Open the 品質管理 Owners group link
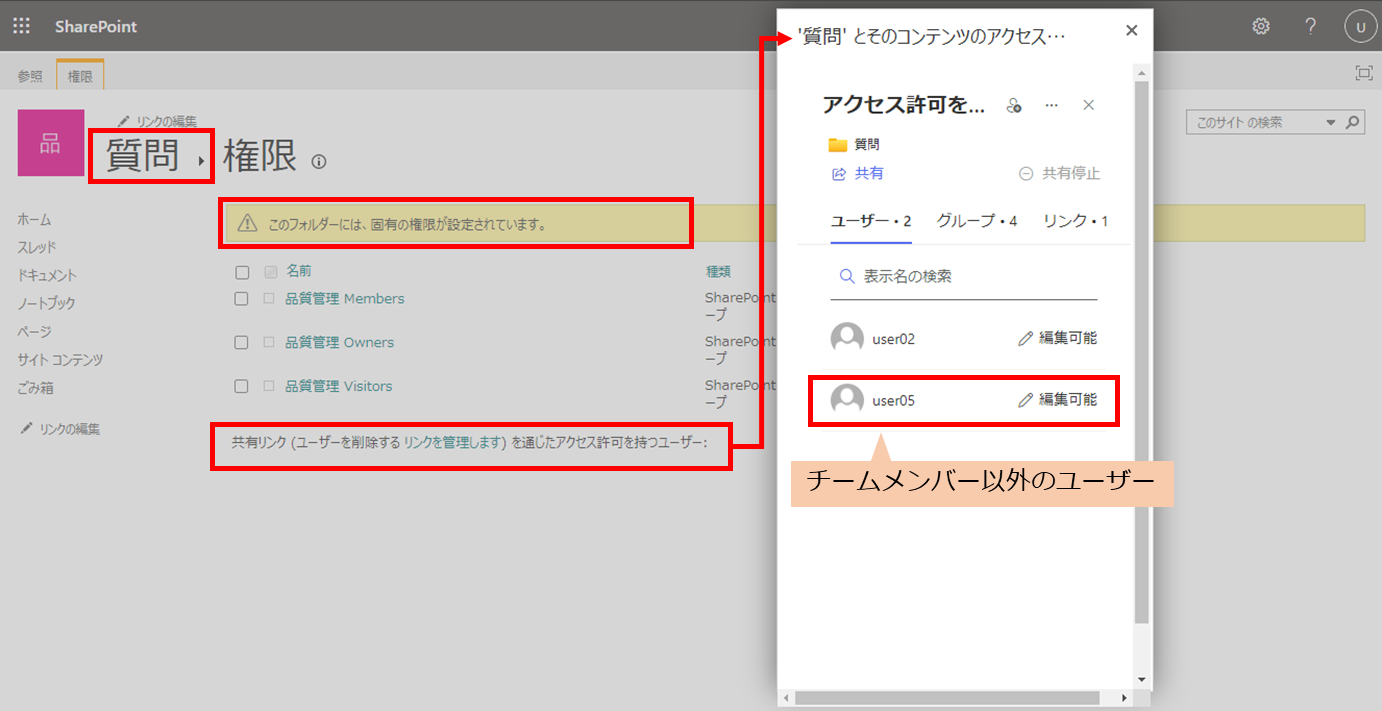Screen dimensions: 1382x711 coord(339,343)
